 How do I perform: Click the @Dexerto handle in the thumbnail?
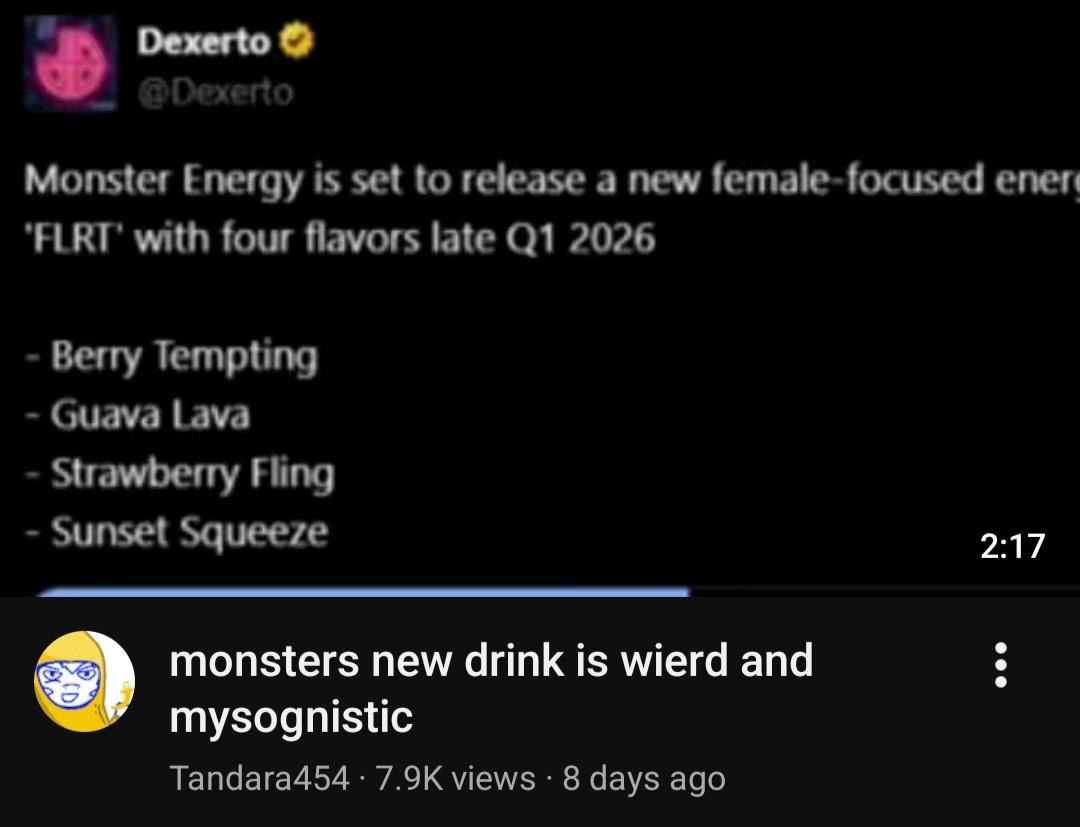(216, 92)
